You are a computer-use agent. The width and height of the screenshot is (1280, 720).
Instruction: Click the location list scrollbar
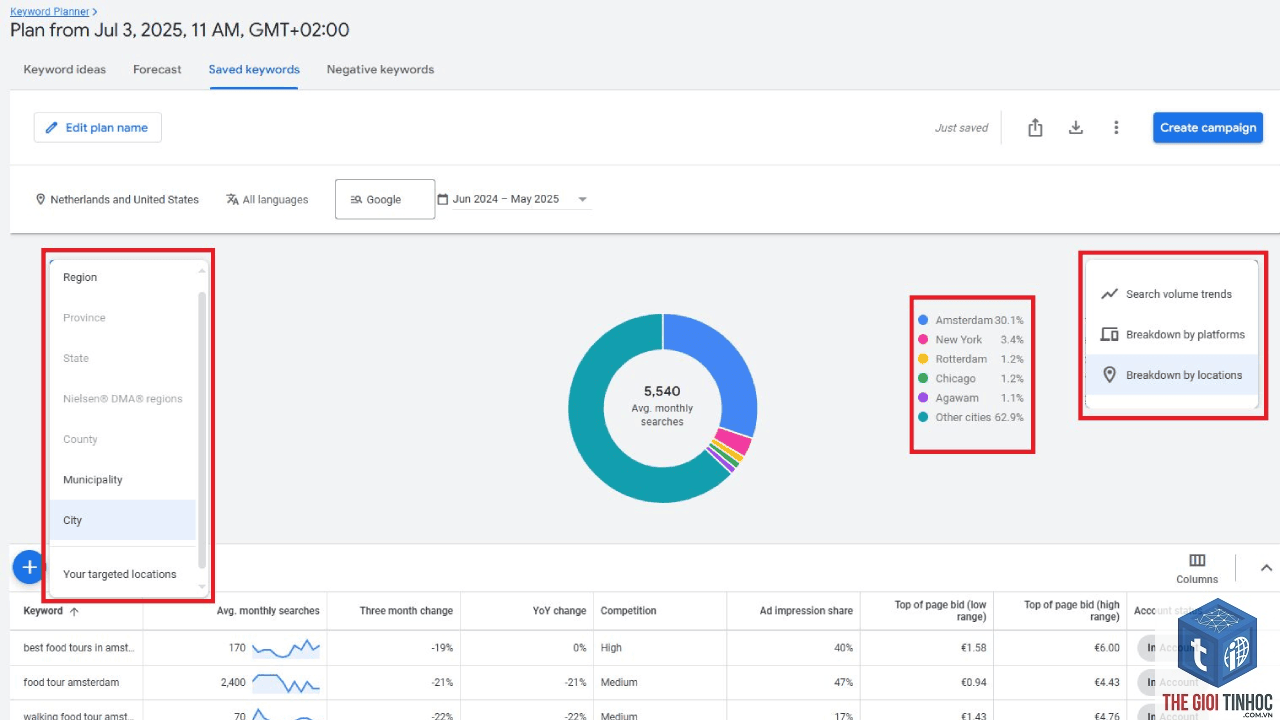tap(202, 430)
